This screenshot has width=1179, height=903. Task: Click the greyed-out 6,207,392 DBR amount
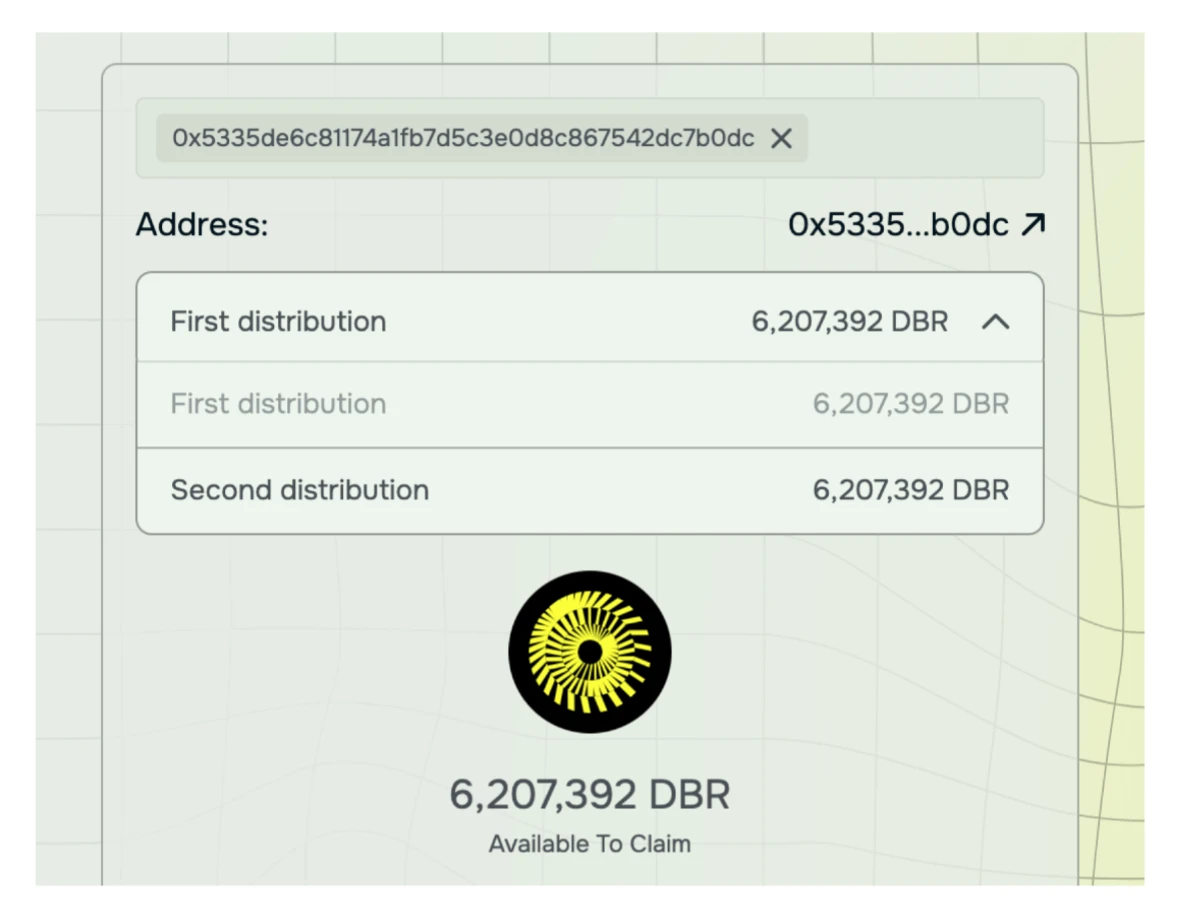pos(910,404)
